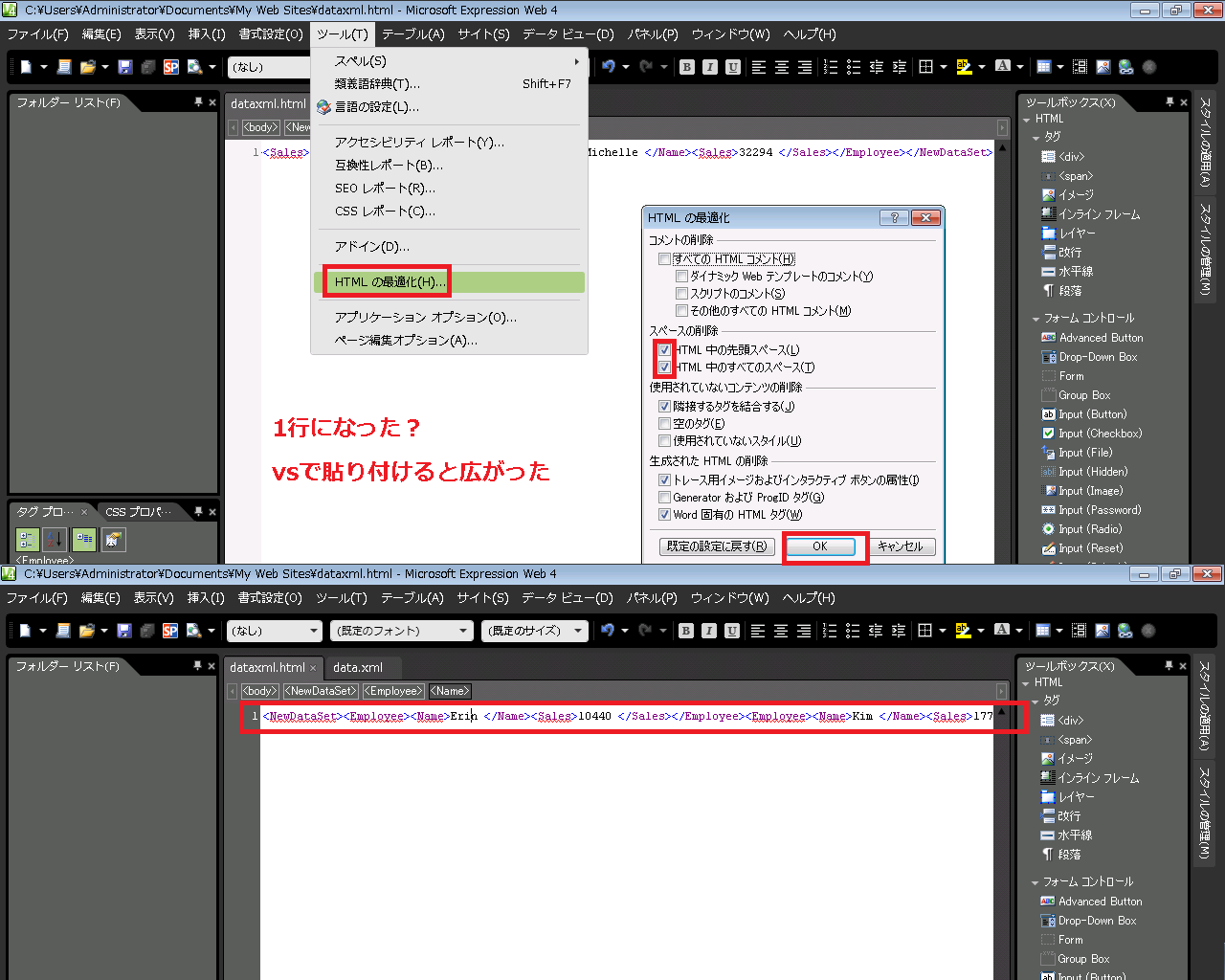This screenshot has height=980, width=1225.
Task: Toggle the 空のタグ checkbox
Action: (665, 423)
